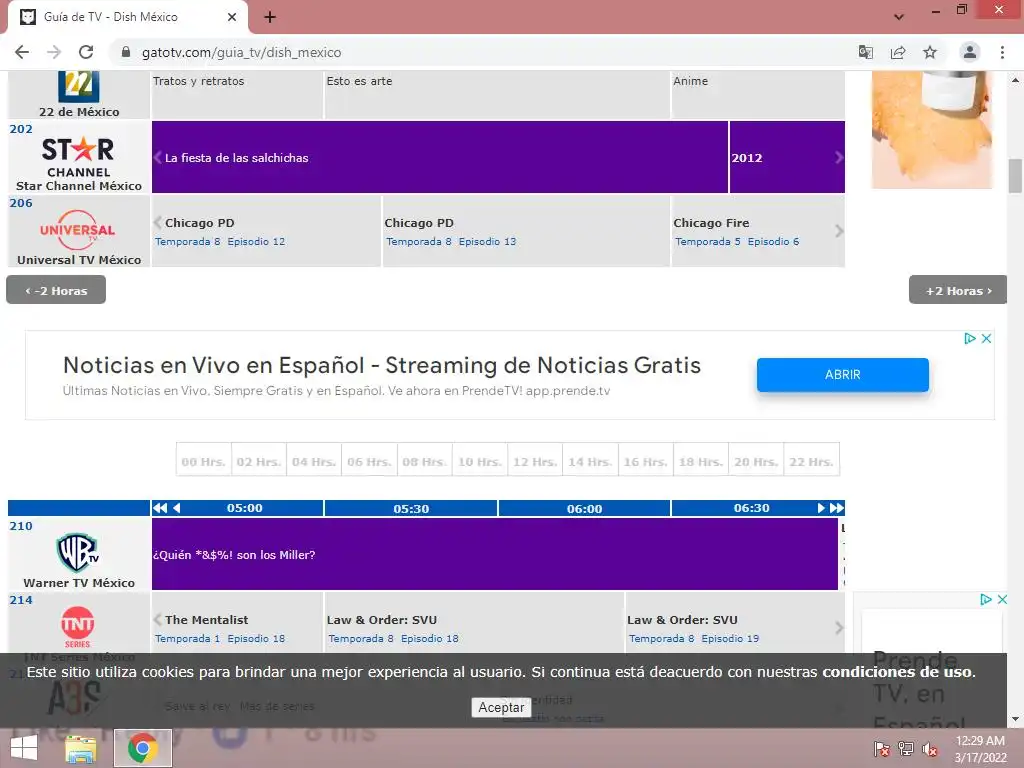Jump to 18 Hrs. time slot

point(701,462)
